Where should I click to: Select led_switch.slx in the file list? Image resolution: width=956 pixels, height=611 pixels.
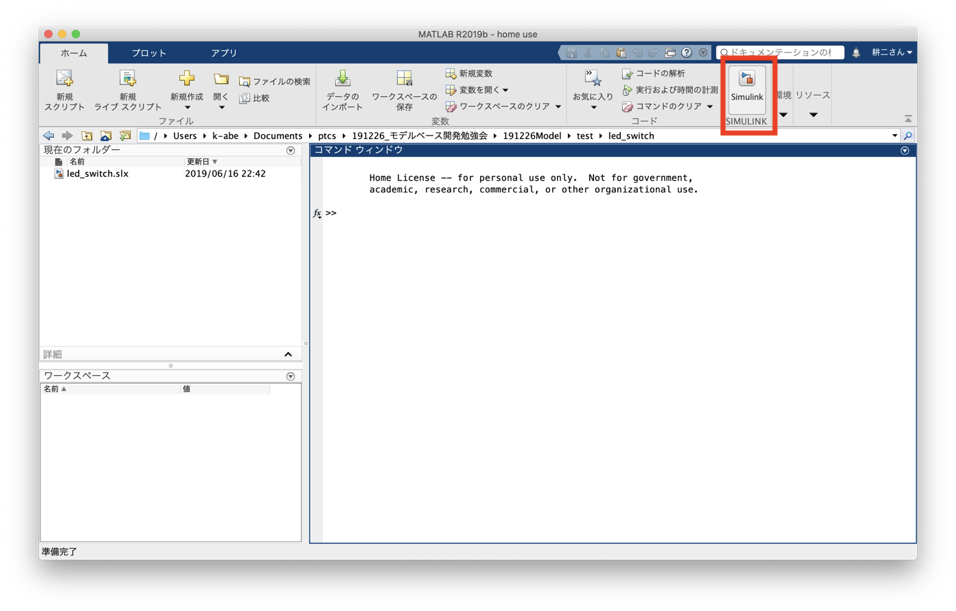[97, 174]
